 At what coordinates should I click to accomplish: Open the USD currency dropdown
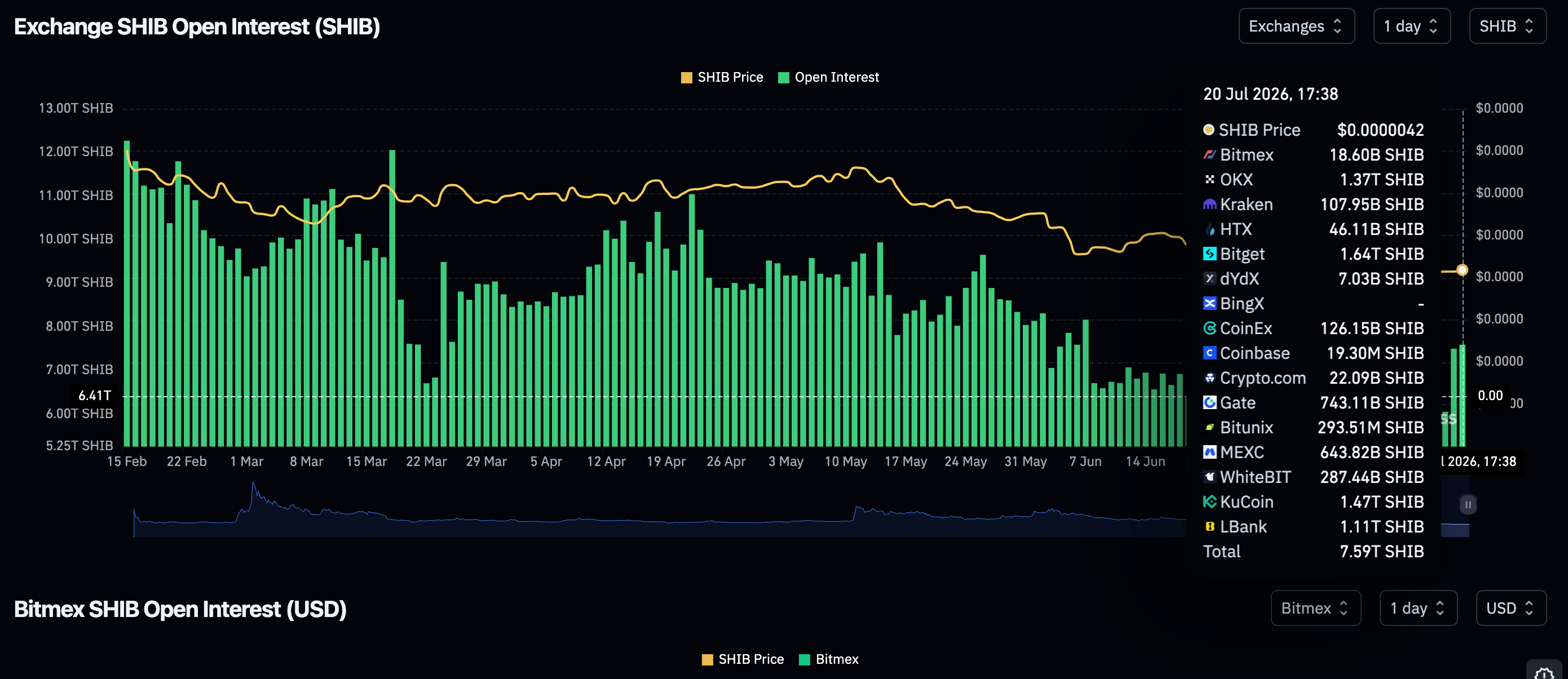click(1511, 609)
